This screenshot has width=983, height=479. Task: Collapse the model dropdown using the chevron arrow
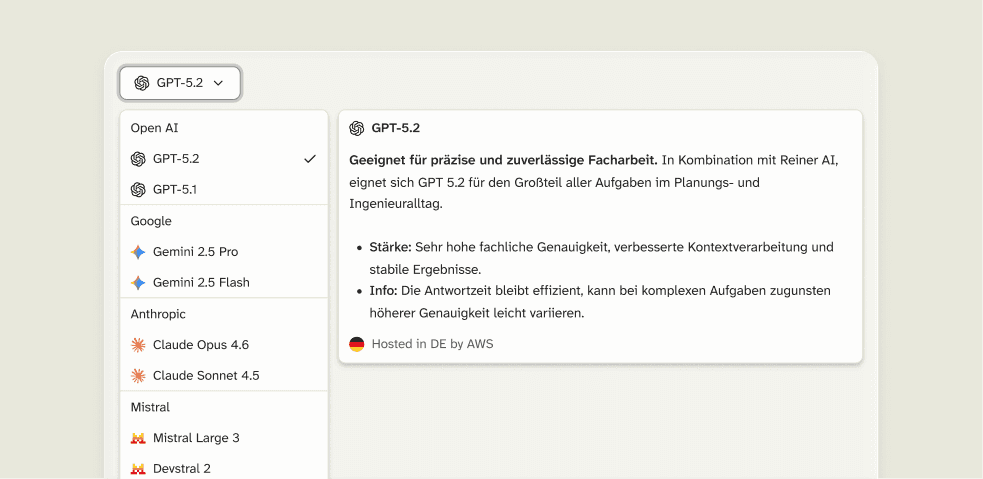coord(219,83)
